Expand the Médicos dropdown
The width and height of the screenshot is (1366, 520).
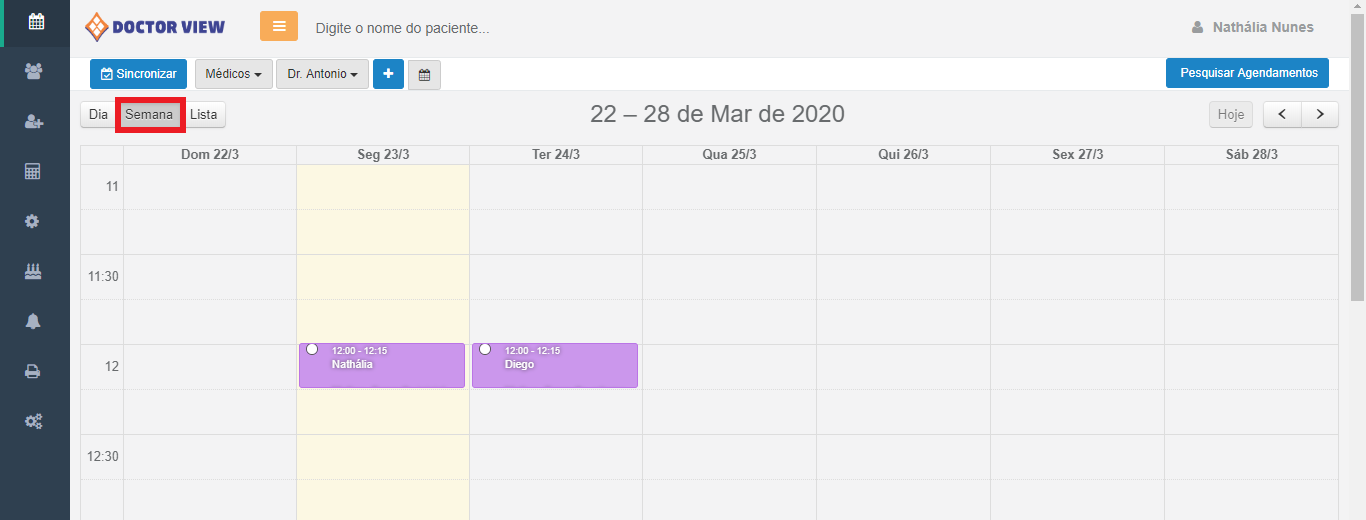pos(233,74)
